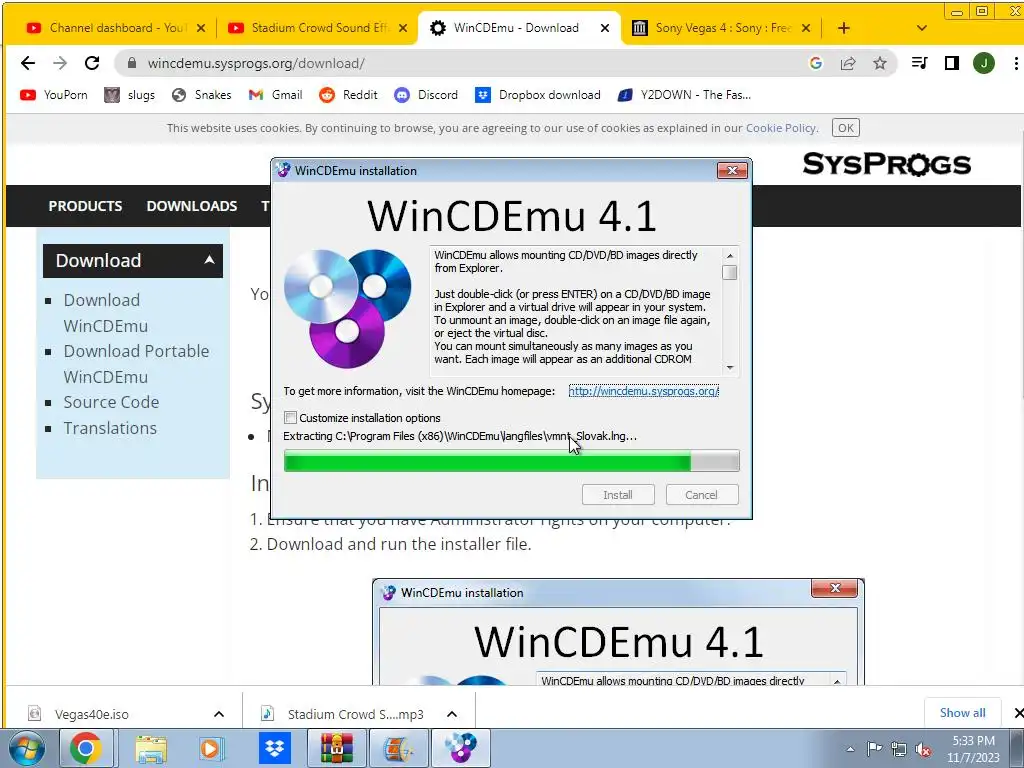Accept cookies with the OK button
Screen dimensions: 1024x768
[x=846, y=128]
